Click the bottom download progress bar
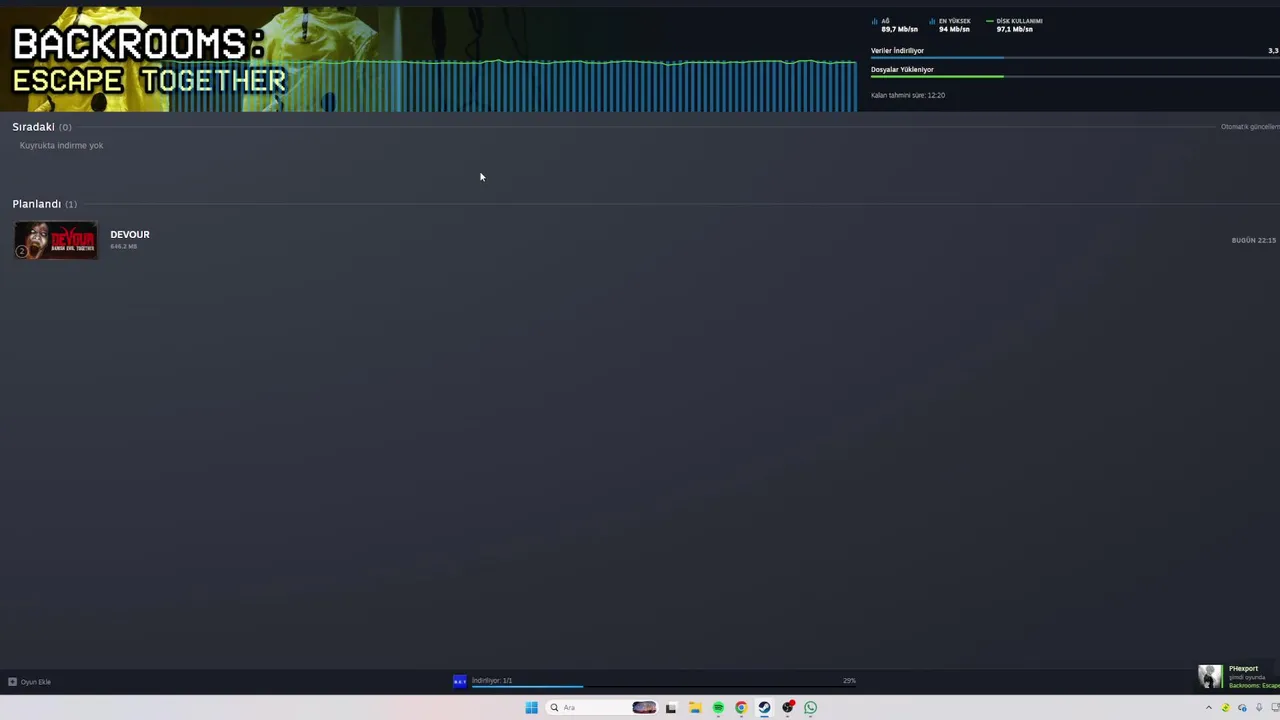Image resolution: width=1280 pixels, height=720 pixels. click(x=664, y=687)
